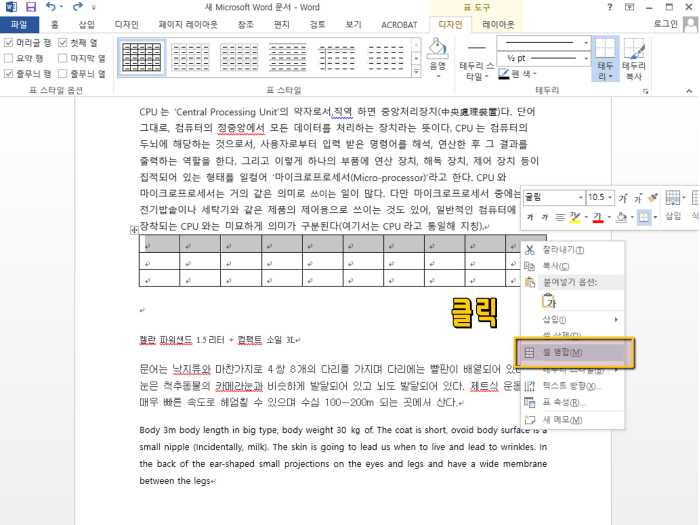Click the Bold 가 icon in mini toolbar

(x=530, y=217)
